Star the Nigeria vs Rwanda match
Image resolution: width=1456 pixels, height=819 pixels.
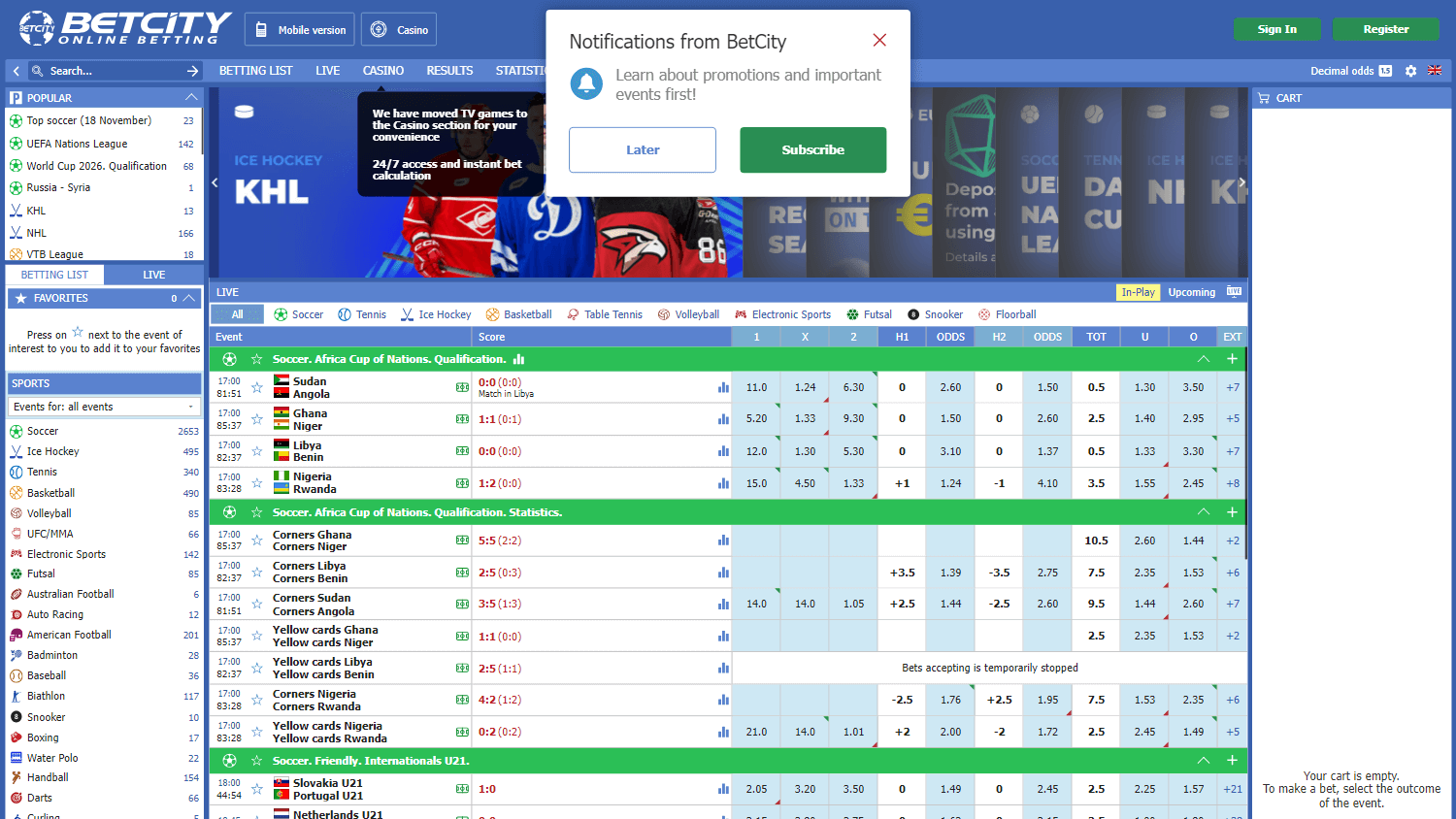(x=257, y=483)
